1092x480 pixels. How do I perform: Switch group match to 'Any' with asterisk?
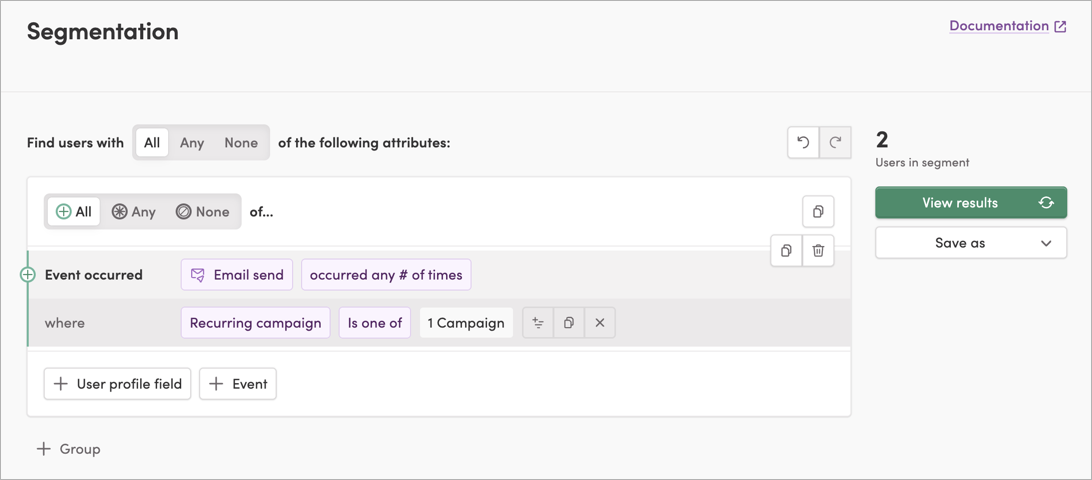(134, 212)
